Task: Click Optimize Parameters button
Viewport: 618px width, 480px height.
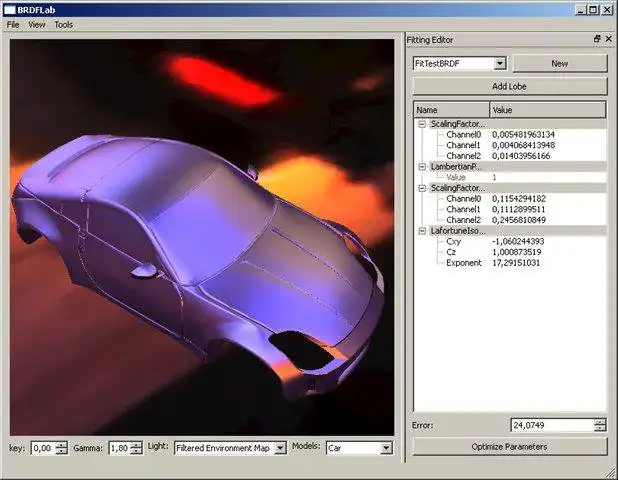Action: tap(509, 447)
